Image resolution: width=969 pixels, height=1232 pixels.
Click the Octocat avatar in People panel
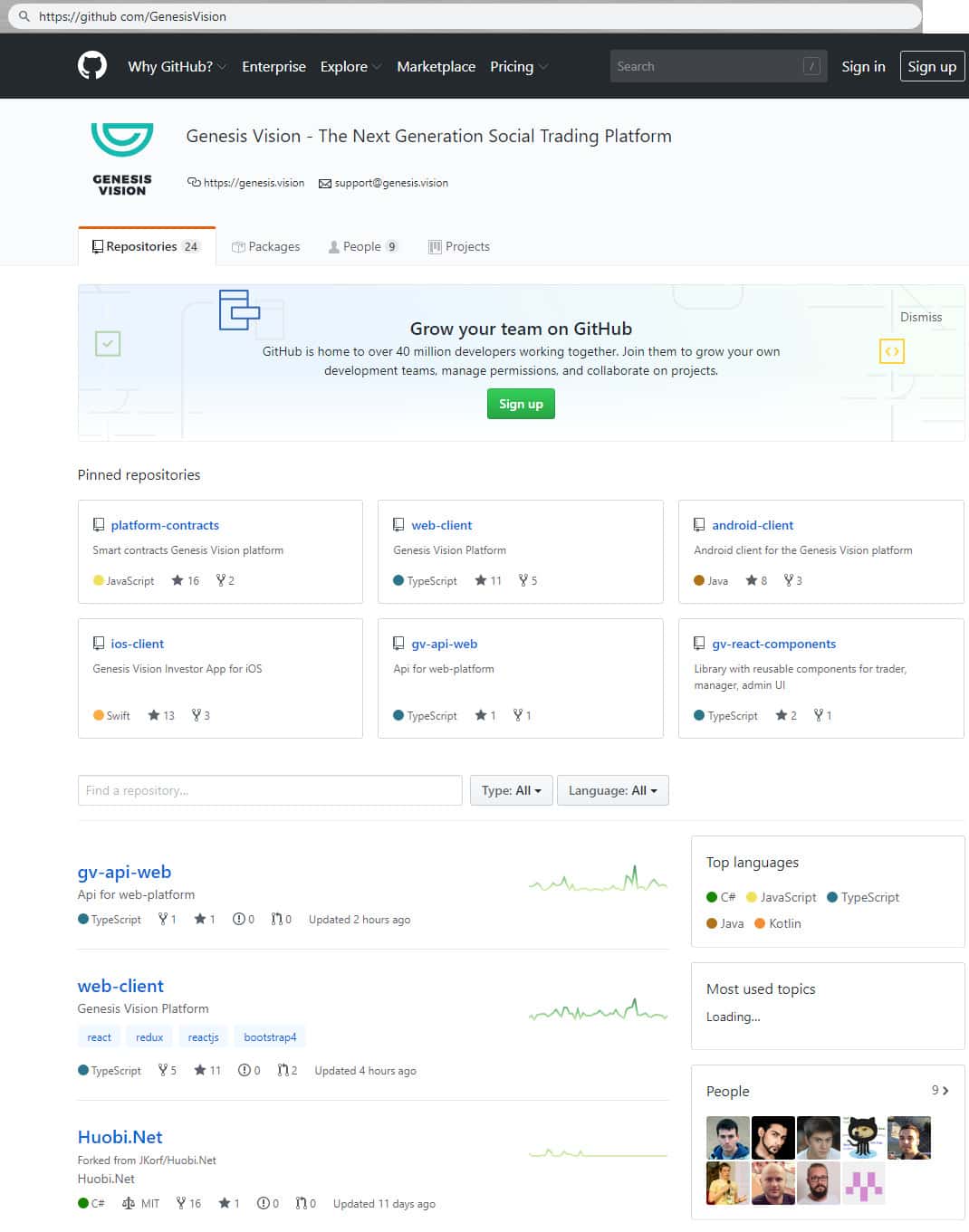click(863, 1137)
